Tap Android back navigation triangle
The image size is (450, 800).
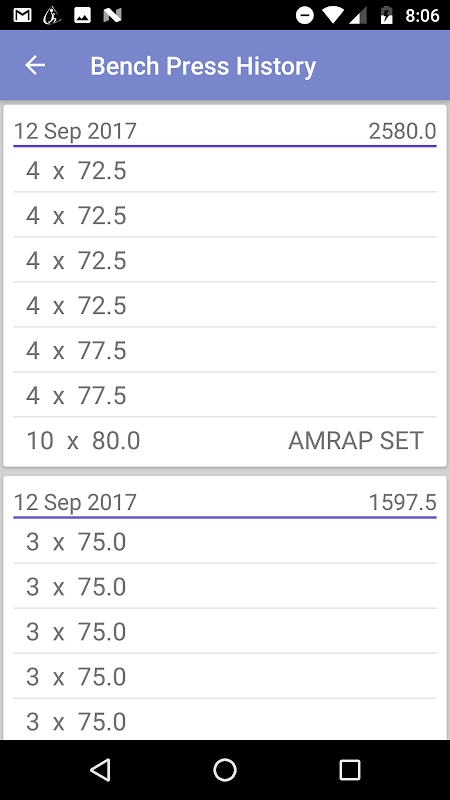100,769
